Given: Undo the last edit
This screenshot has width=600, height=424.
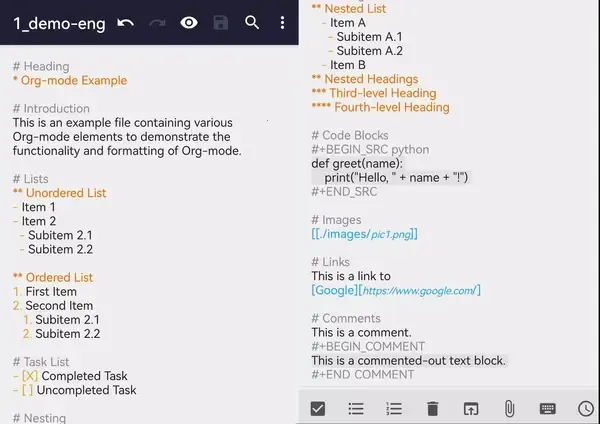Looking at the screenshot, I should pyautogui.click(x=126, y=23).
